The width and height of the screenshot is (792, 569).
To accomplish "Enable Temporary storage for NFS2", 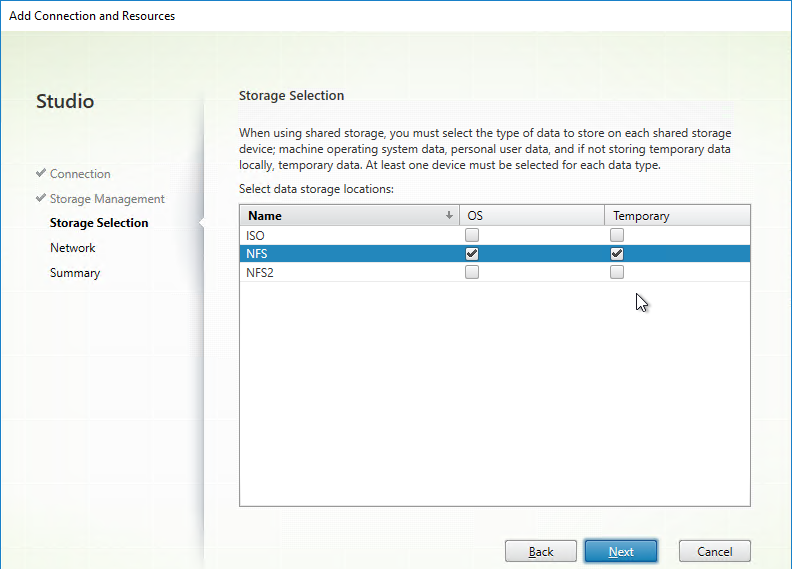I will [617, 272].
